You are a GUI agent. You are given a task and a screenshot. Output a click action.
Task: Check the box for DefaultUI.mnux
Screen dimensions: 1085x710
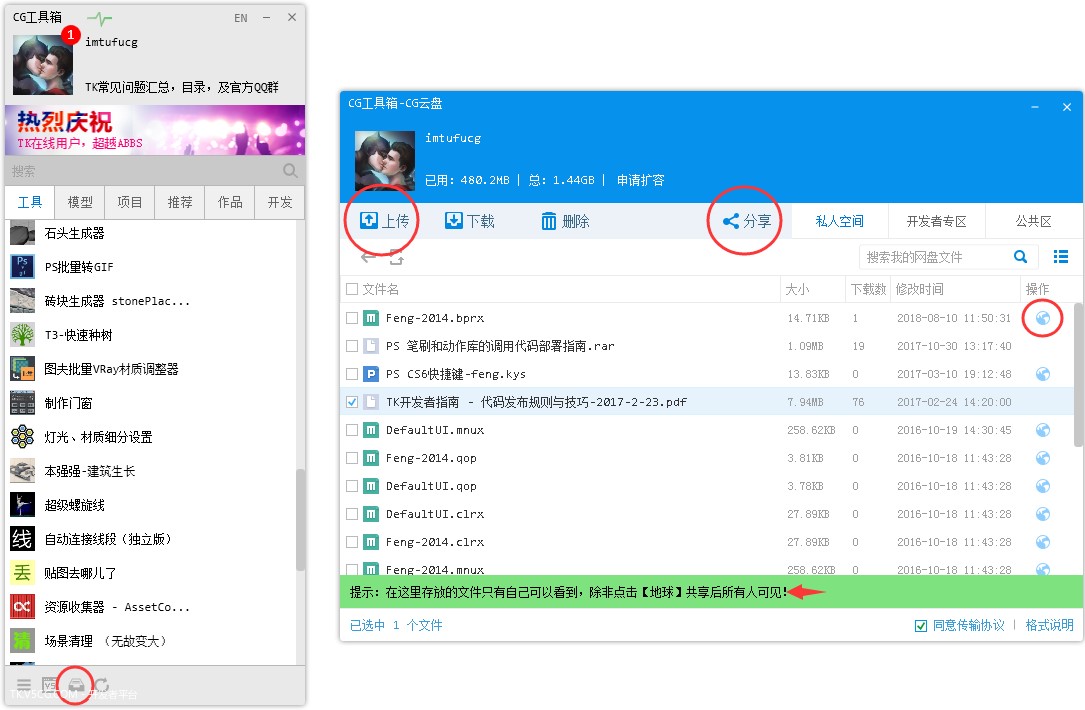[x=352, y=430]
